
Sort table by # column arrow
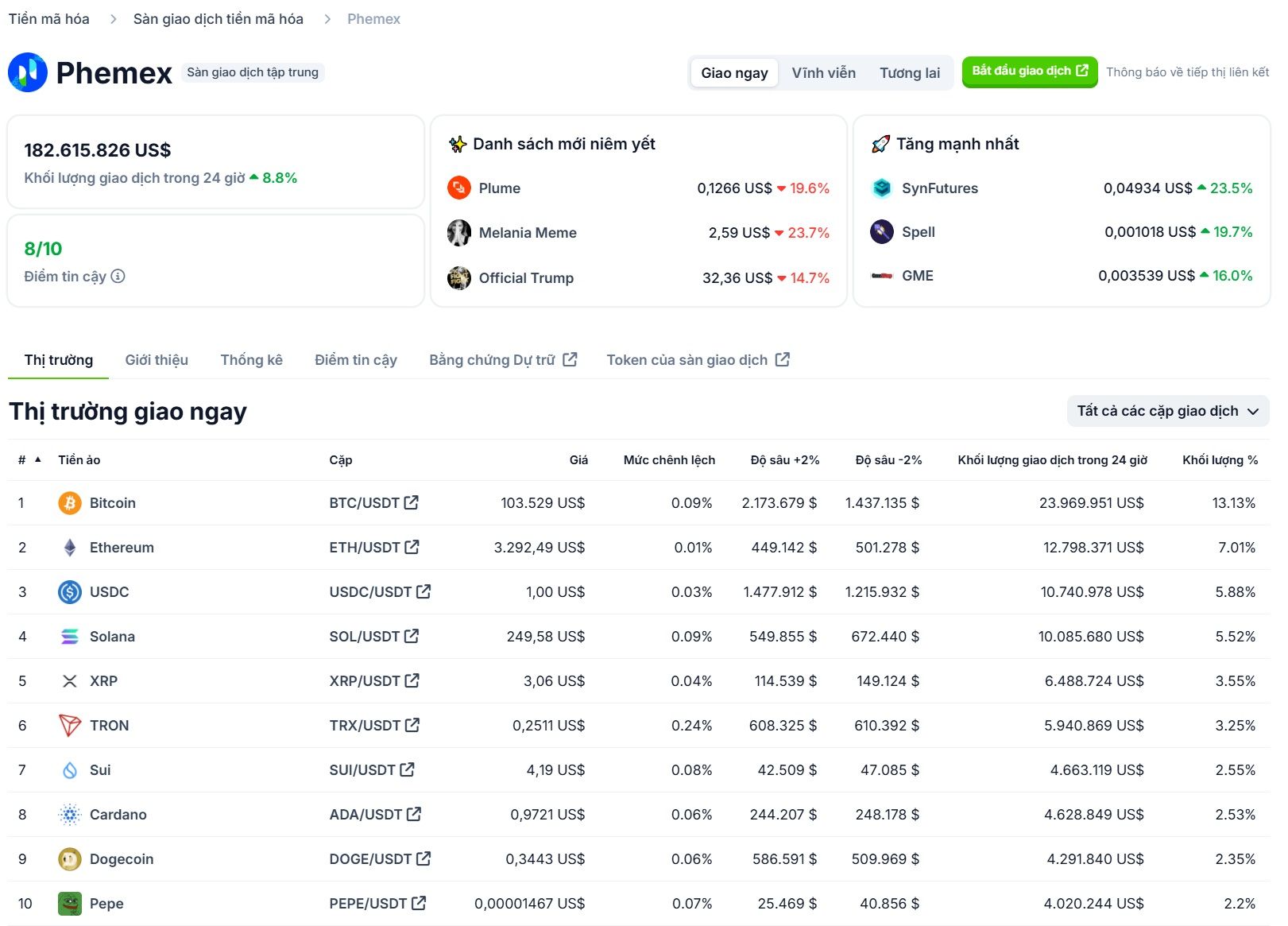pos(37,459)
